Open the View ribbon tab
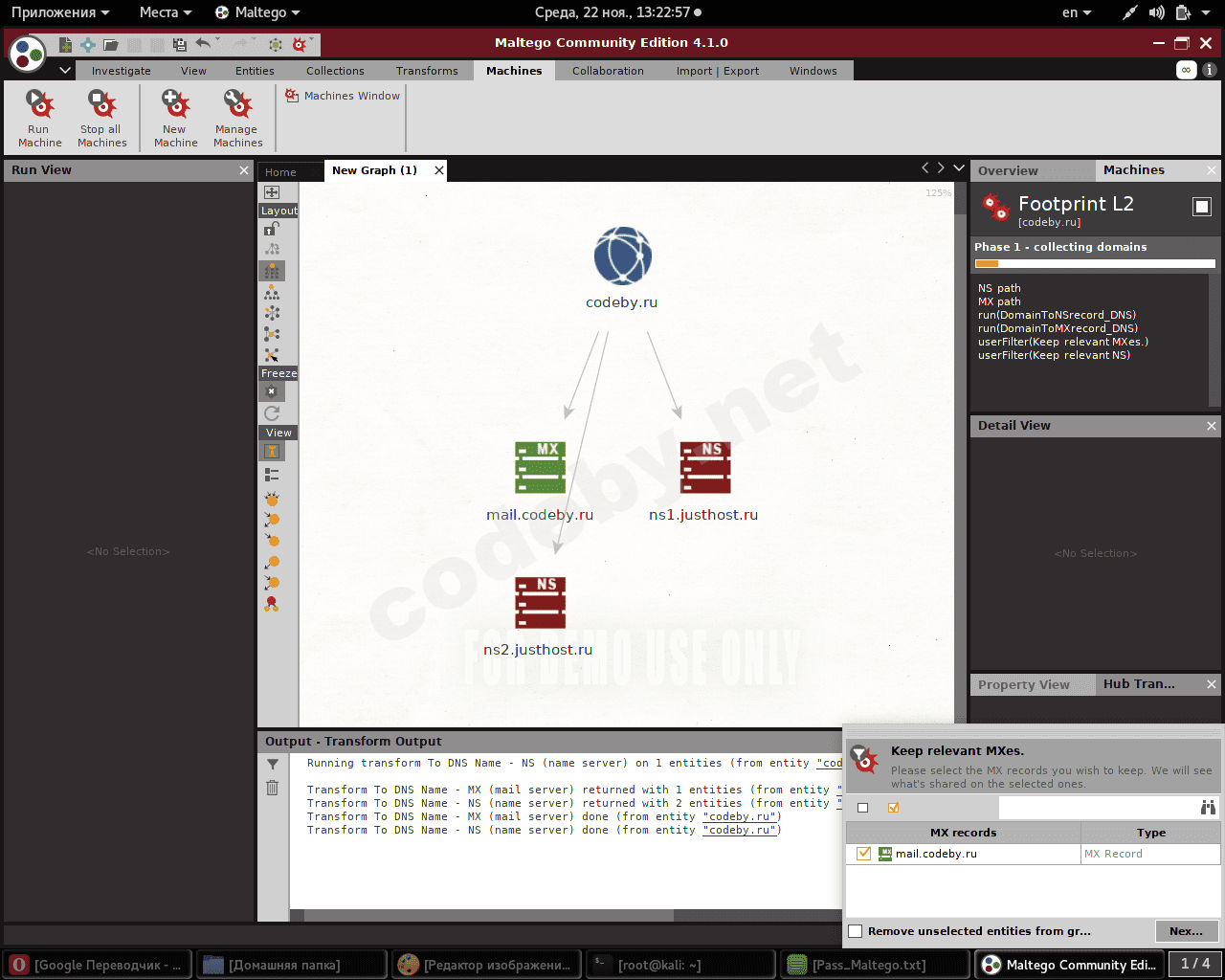The height and width of the screenshot is (980, 1225). (193, 71)
